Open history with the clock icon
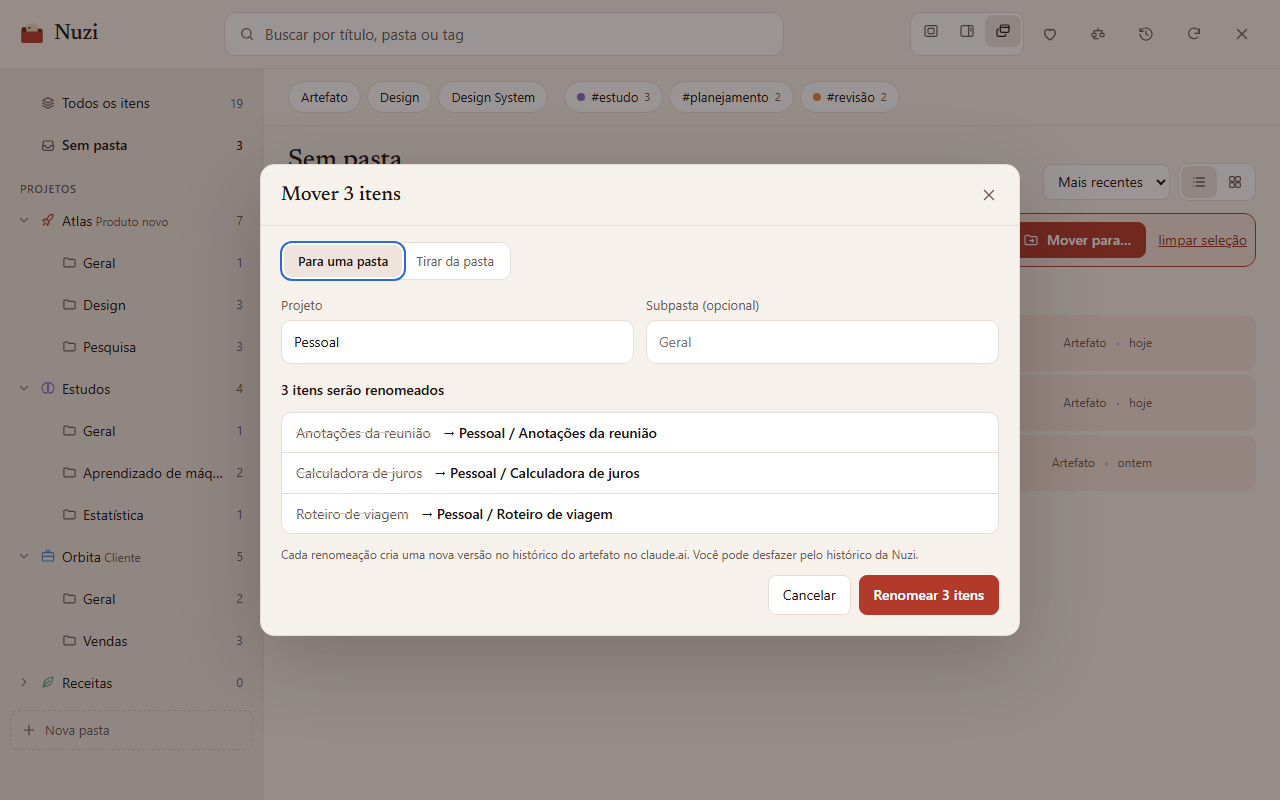 point(1146,34)
